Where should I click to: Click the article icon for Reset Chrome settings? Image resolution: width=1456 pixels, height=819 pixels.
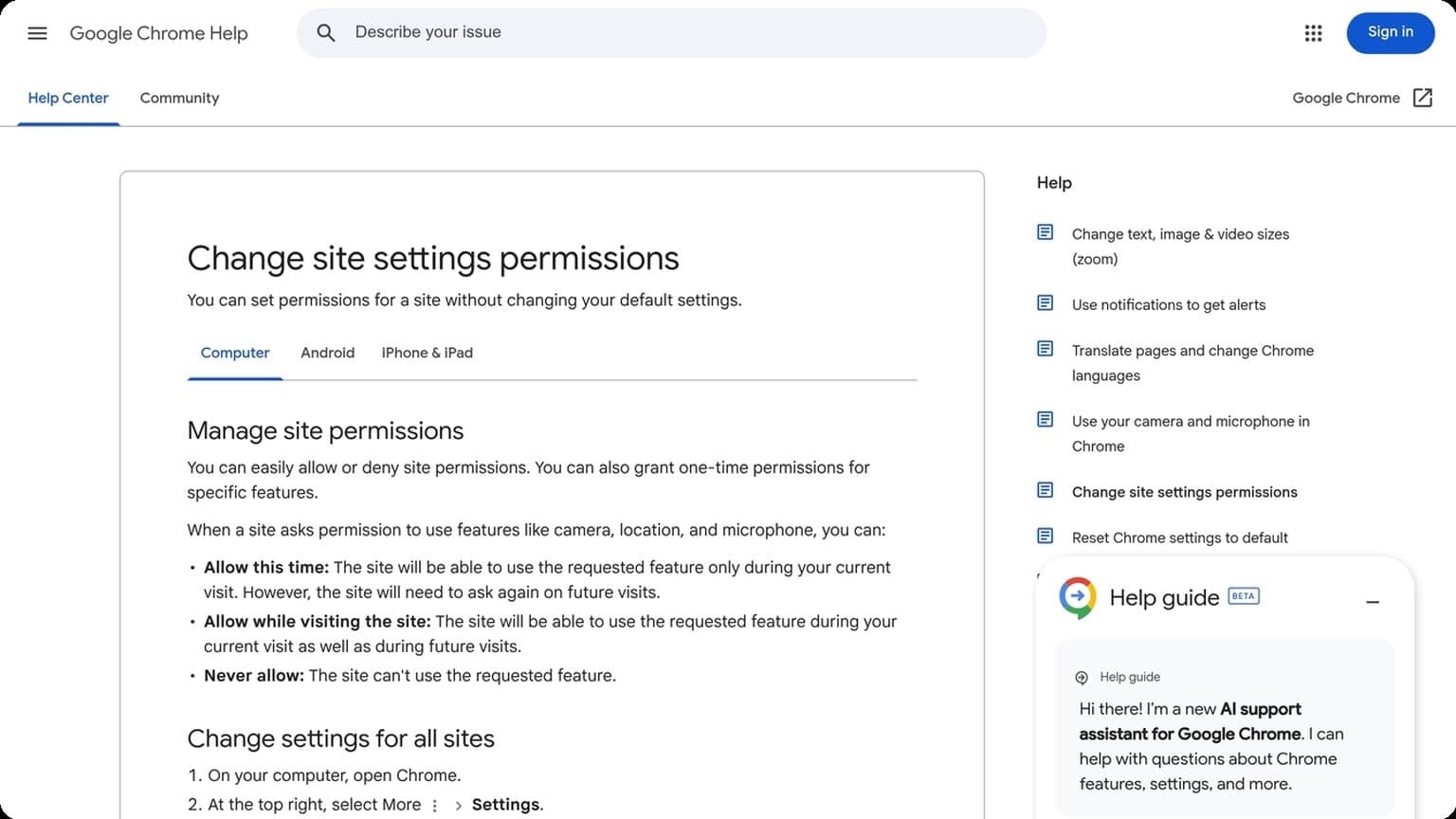[1045, 537]
